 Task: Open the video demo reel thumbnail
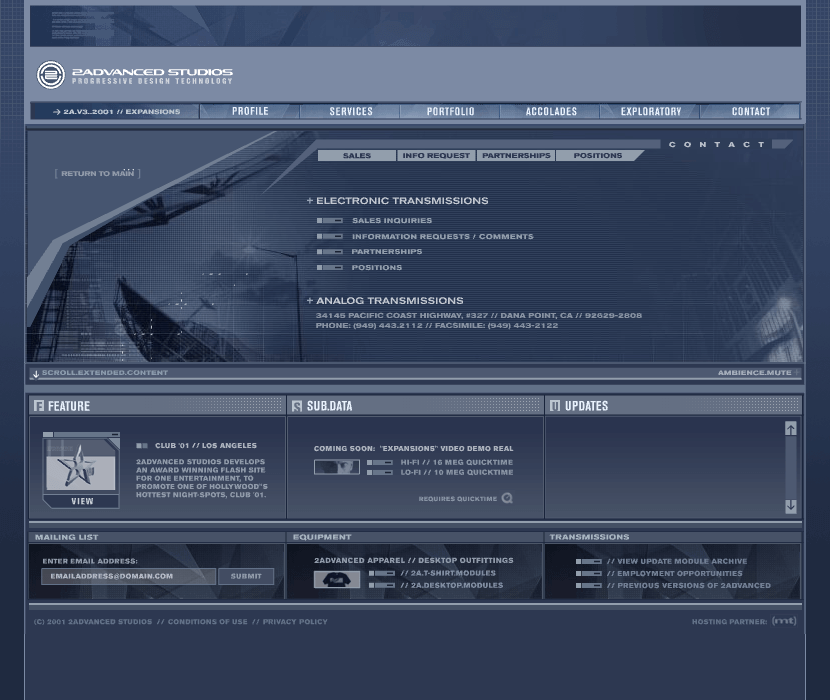(337, 467)
